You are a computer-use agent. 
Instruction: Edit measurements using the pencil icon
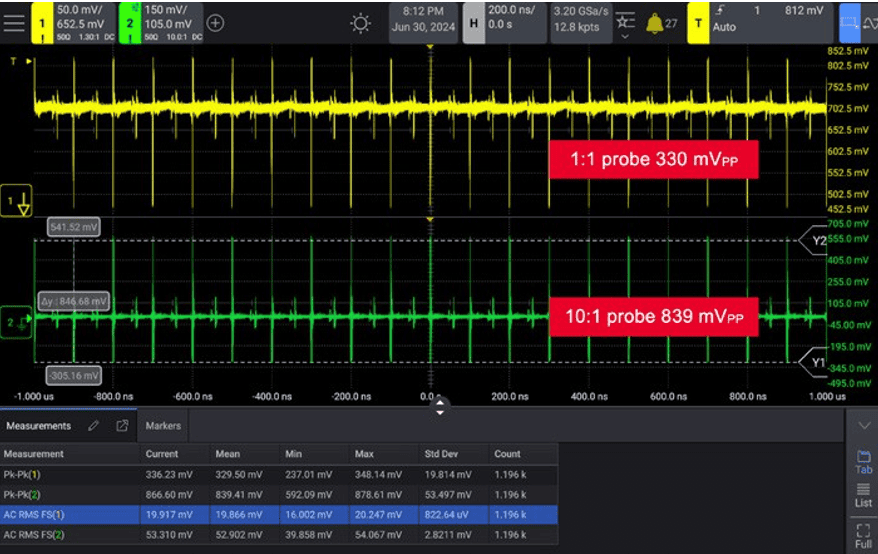pyautogui.click(x=93, y=426)
